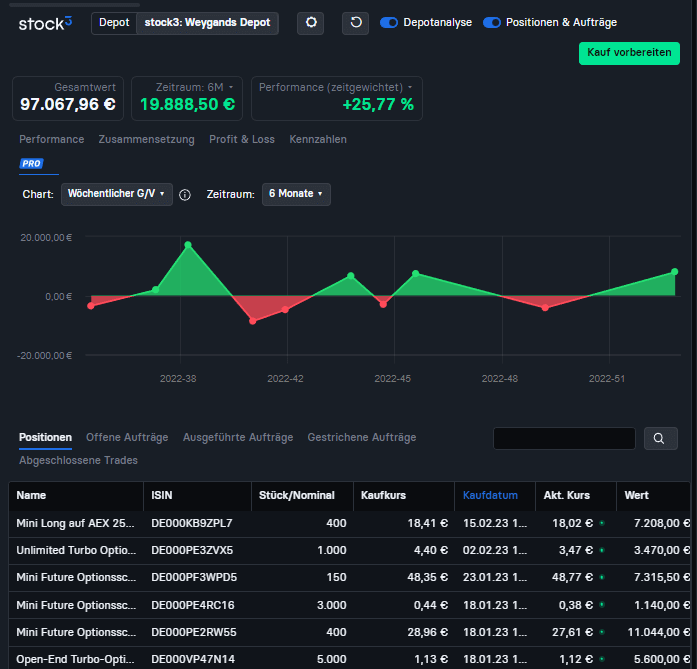Click the 19.888,50 € period gain value
This screenshot has height=669, width=697.
[187, 104]
